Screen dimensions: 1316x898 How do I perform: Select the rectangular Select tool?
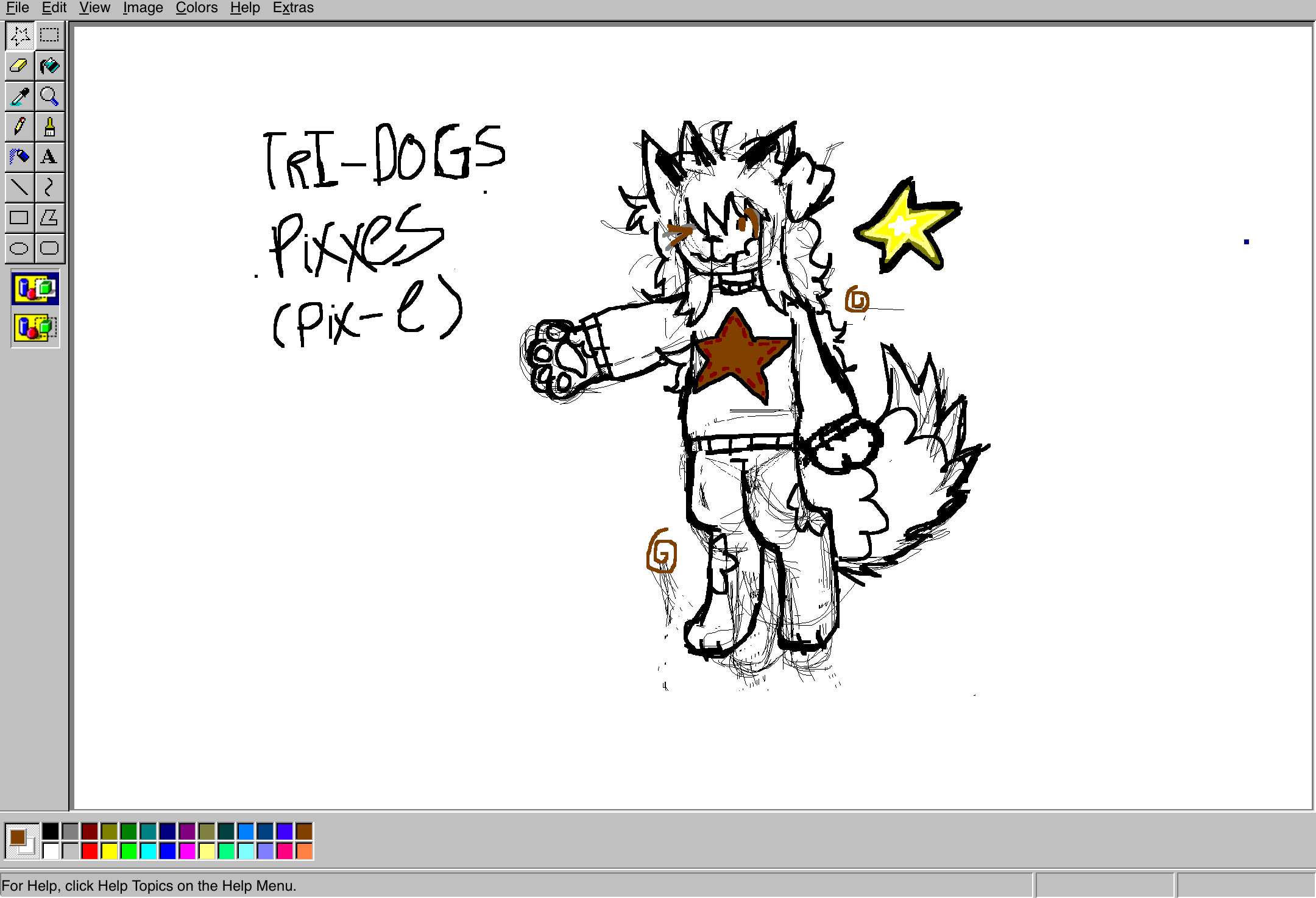pos(49,35)
